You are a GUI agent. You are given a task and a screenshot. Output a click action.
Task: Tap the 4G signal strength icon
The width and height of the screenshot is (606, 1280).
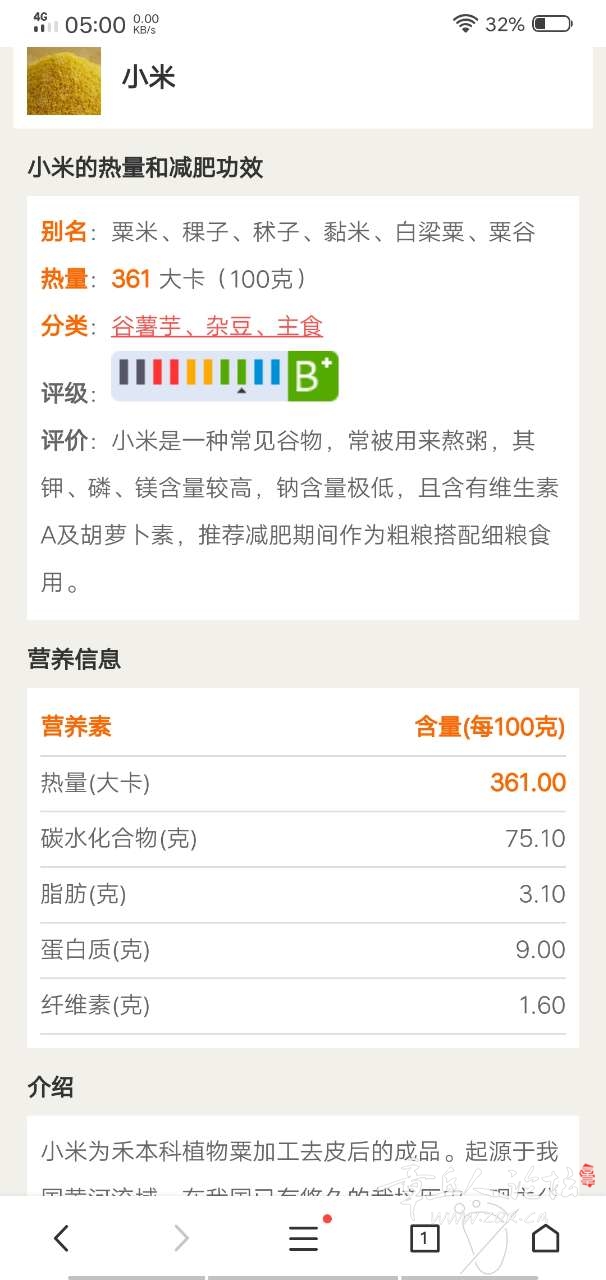(x=46, y=23)
